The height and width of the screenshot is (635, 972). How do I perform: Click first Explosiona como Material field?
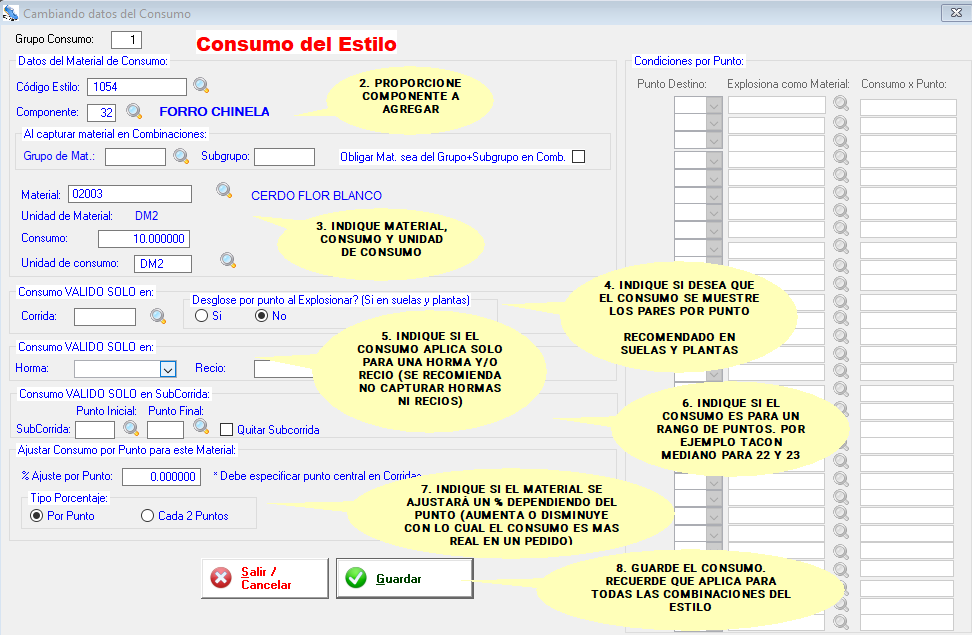click(777, 105)
